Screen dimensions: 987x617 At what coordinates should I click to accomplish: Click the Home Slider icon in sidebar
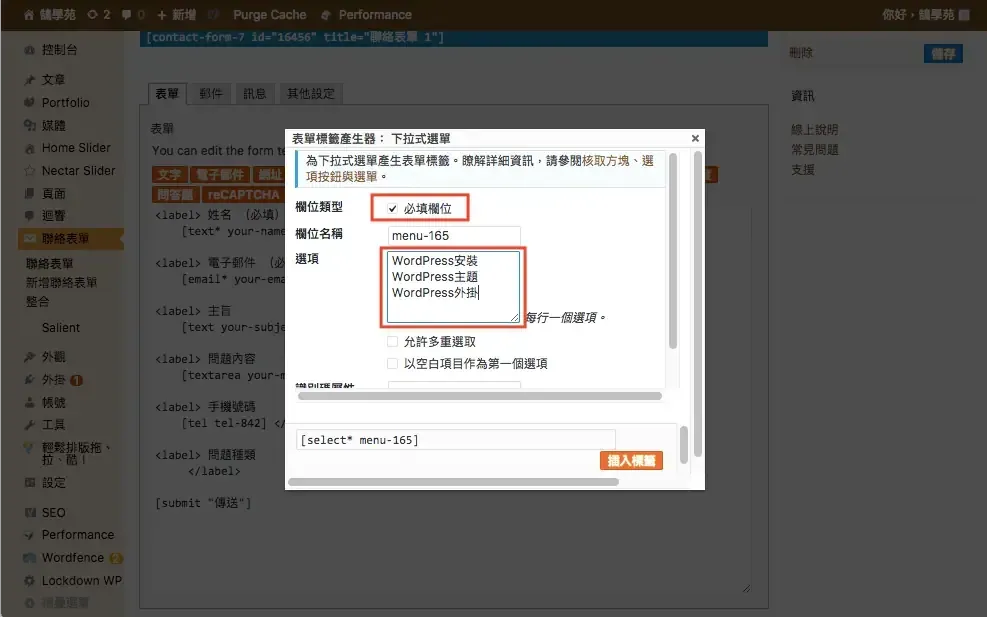(x=29, y=148)
